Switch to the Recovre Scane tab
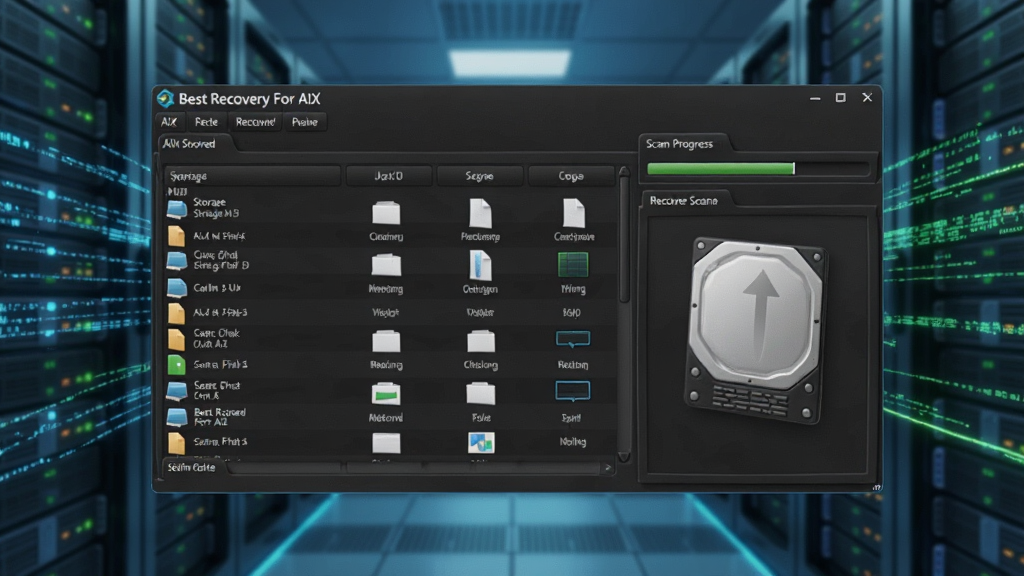This screenshot has height=576, width=1024. (x=684, y=200)
